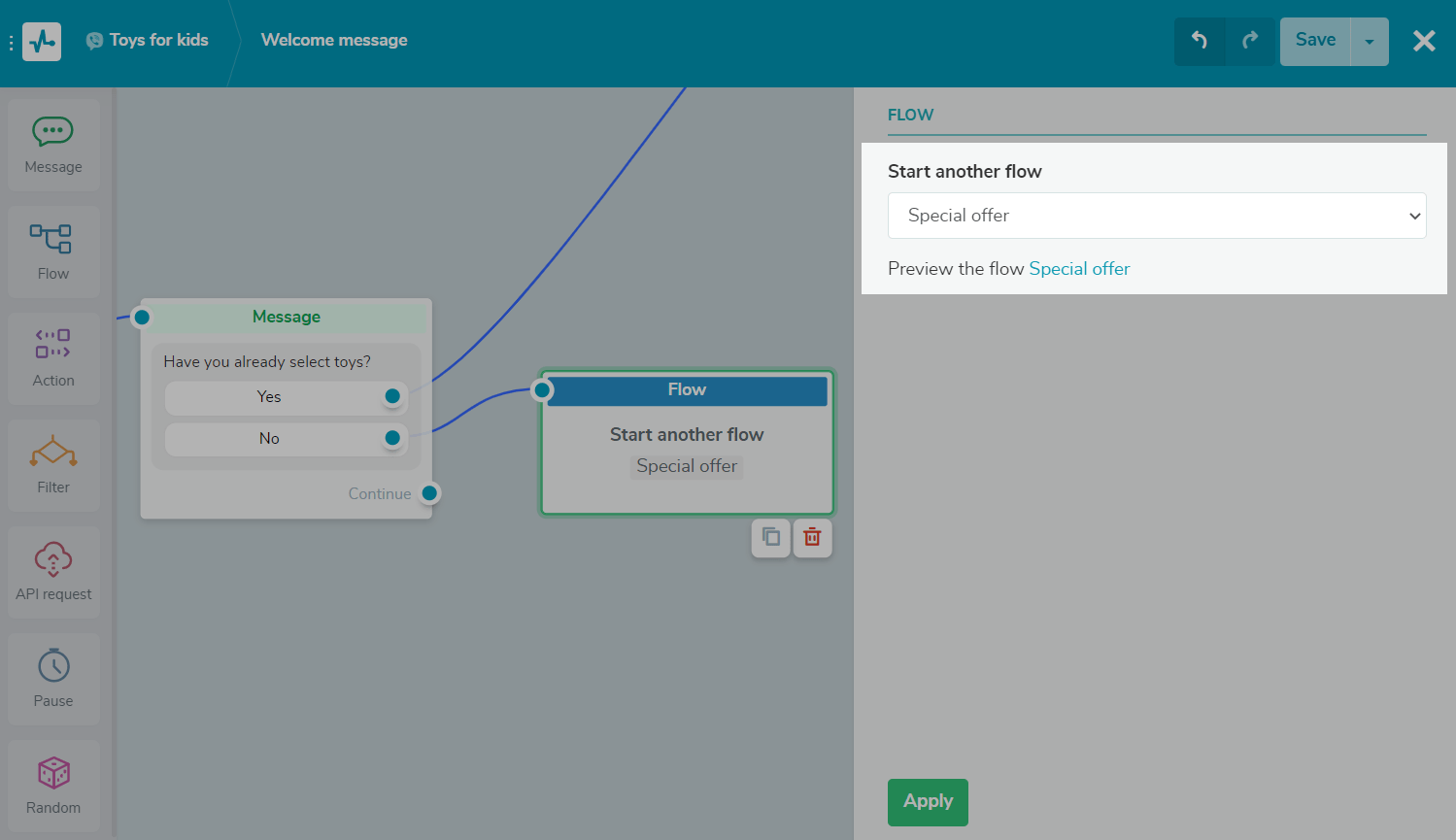Select the Random block icon

tap(53, 786)
